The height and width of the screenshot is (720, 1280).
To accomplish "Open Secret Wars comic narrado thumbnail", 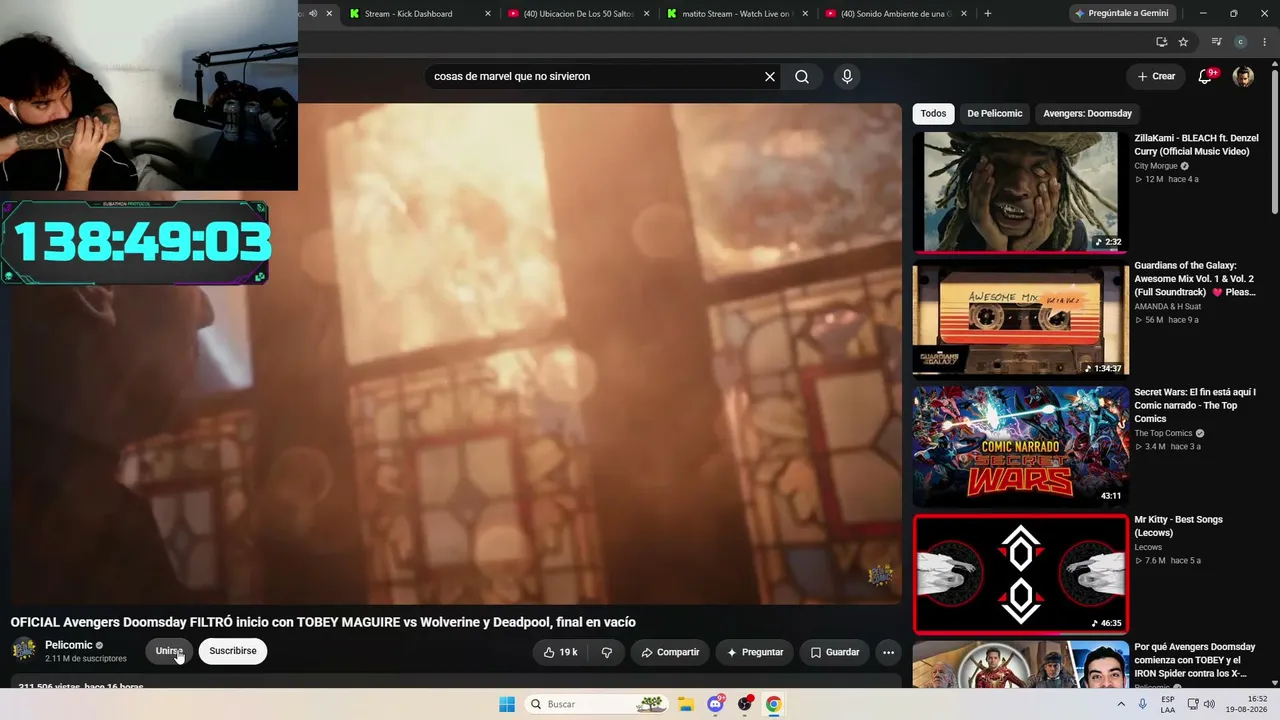I will coord(1021,446).
